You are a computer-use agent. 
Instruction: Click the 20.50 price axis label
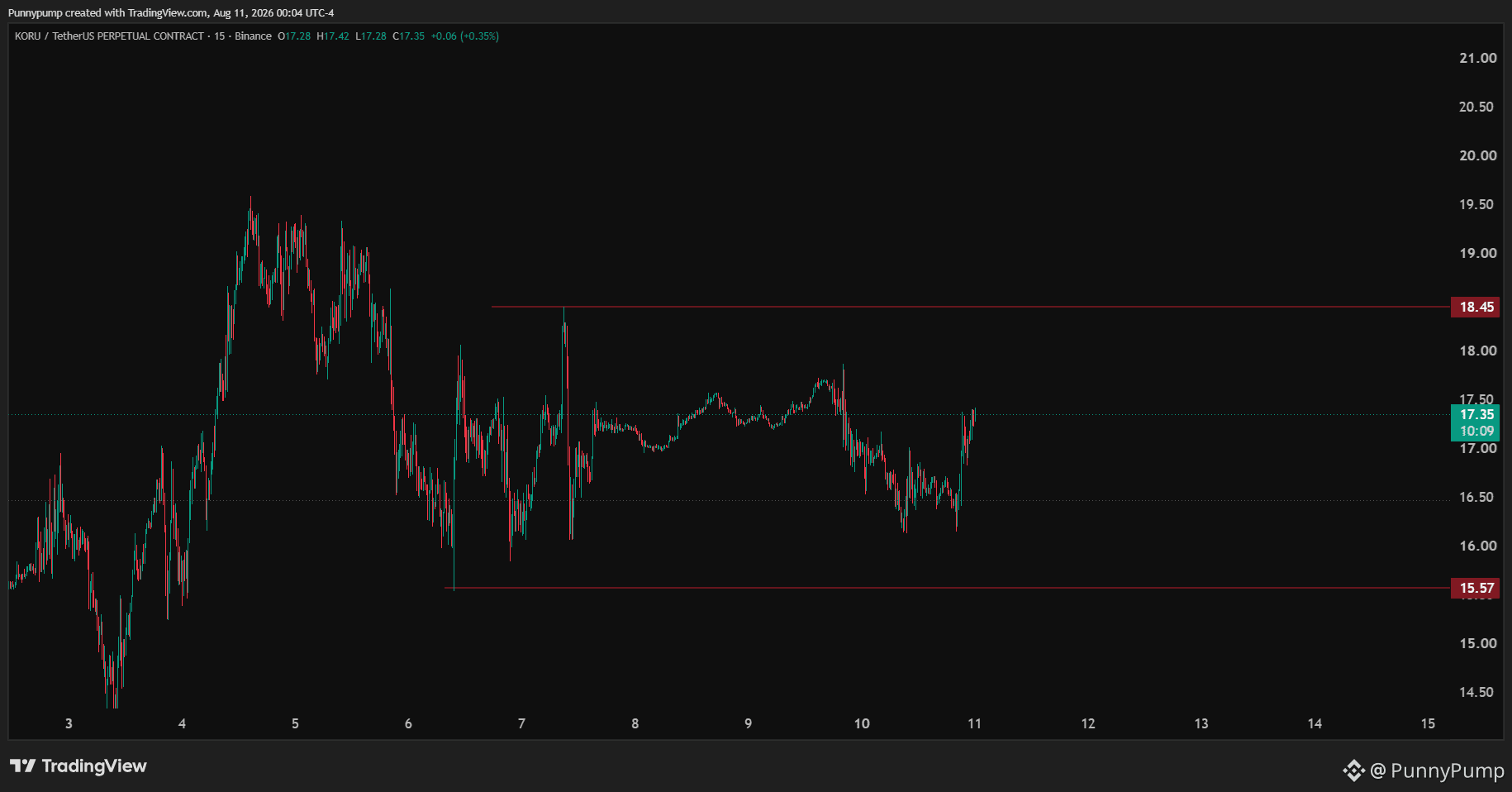1477,107
